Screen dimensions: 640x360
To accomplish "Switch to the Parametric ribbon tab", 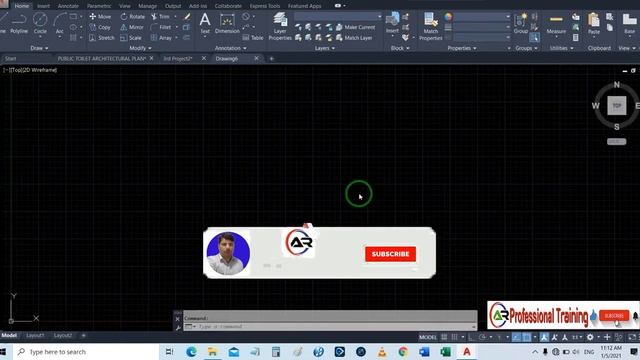I will (99, 6).
